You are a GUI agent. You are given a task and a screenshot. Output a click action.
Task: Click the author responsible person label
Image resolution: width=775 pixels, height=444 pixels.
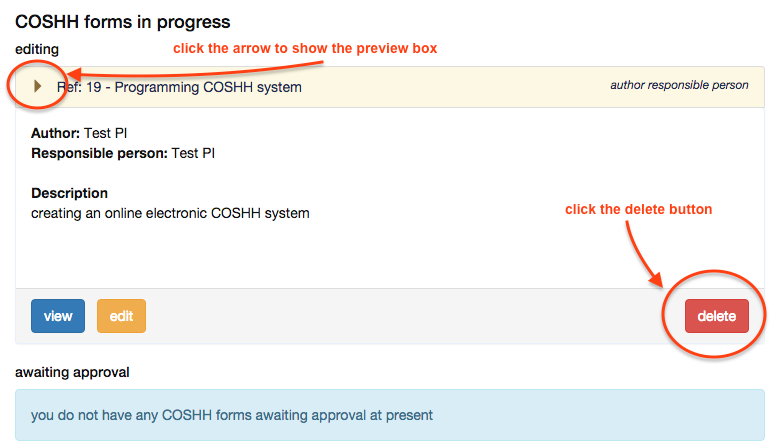click(x=679, y=85)
